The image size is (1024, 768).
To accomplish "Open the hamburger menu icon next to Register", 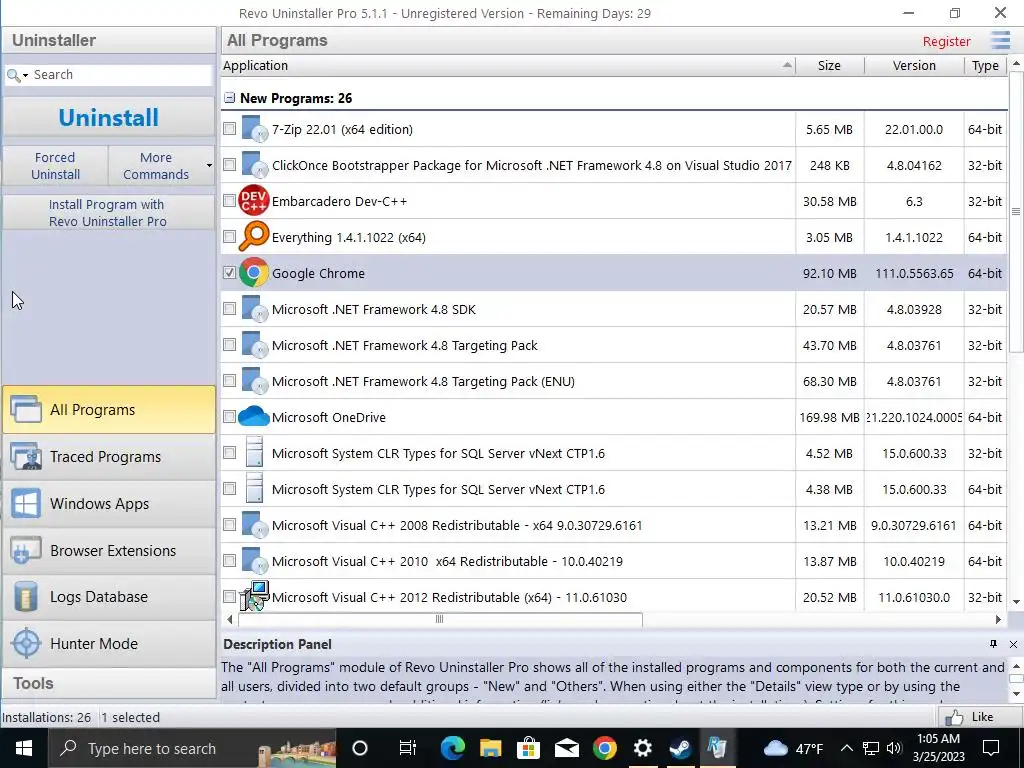I will tap(1000, 40).
